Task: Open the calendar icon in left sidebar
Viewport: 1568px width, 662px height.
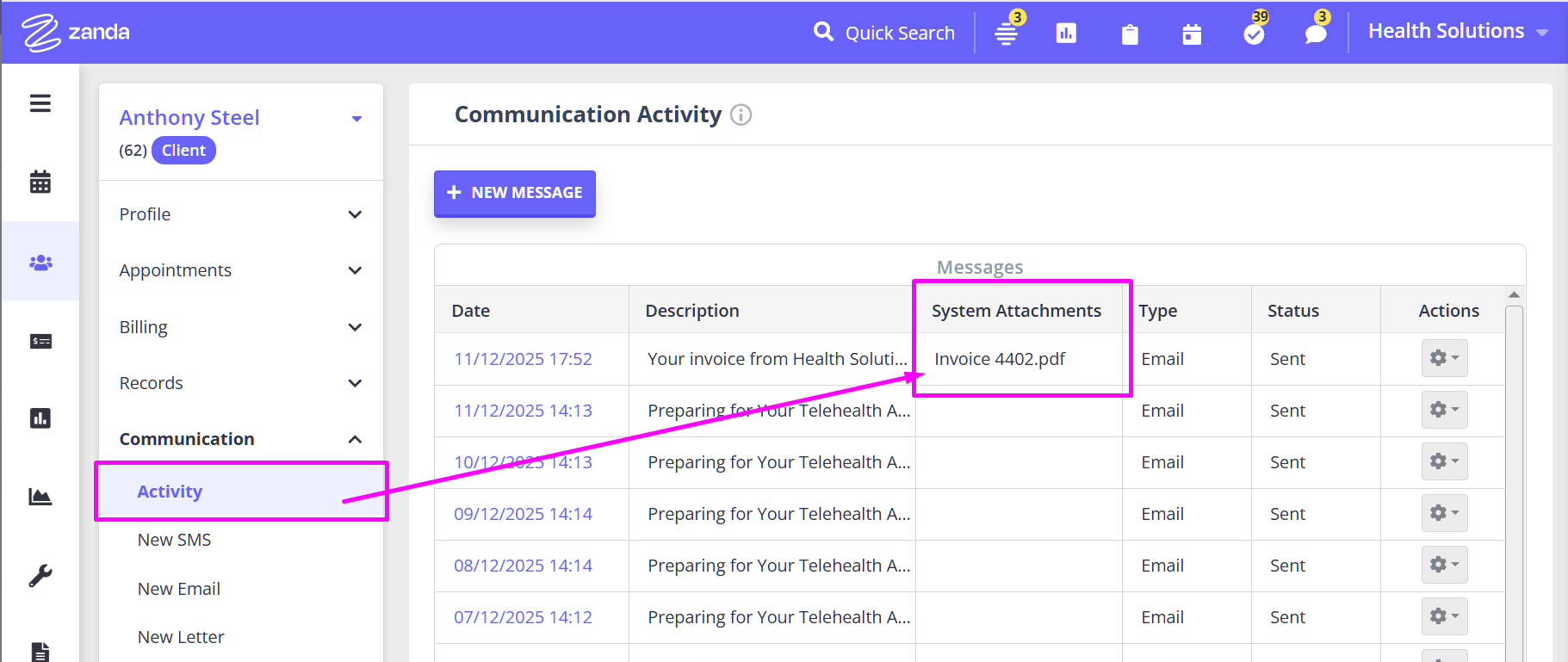Action: [40, 183]
